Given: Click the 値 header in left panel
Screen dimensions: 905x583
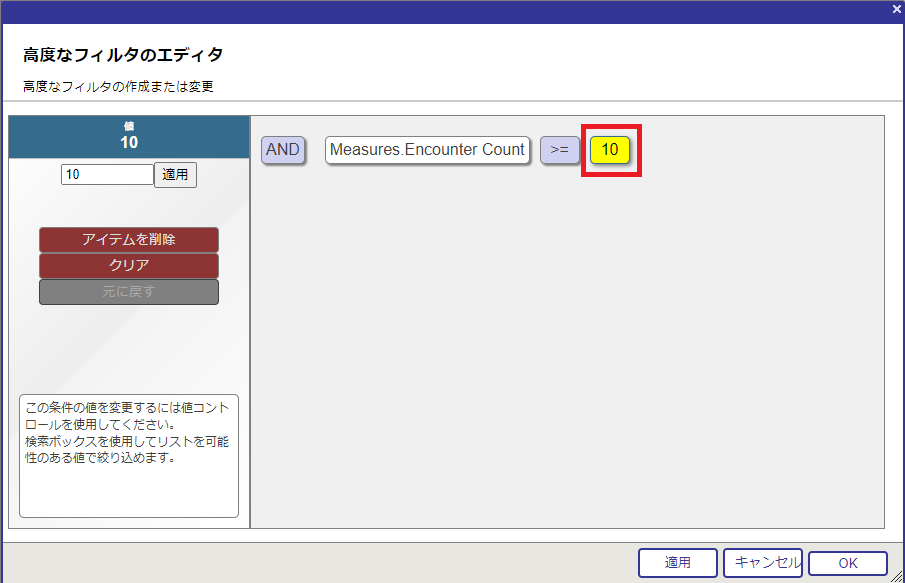Looking at the screenshot, I should [129, 137].
